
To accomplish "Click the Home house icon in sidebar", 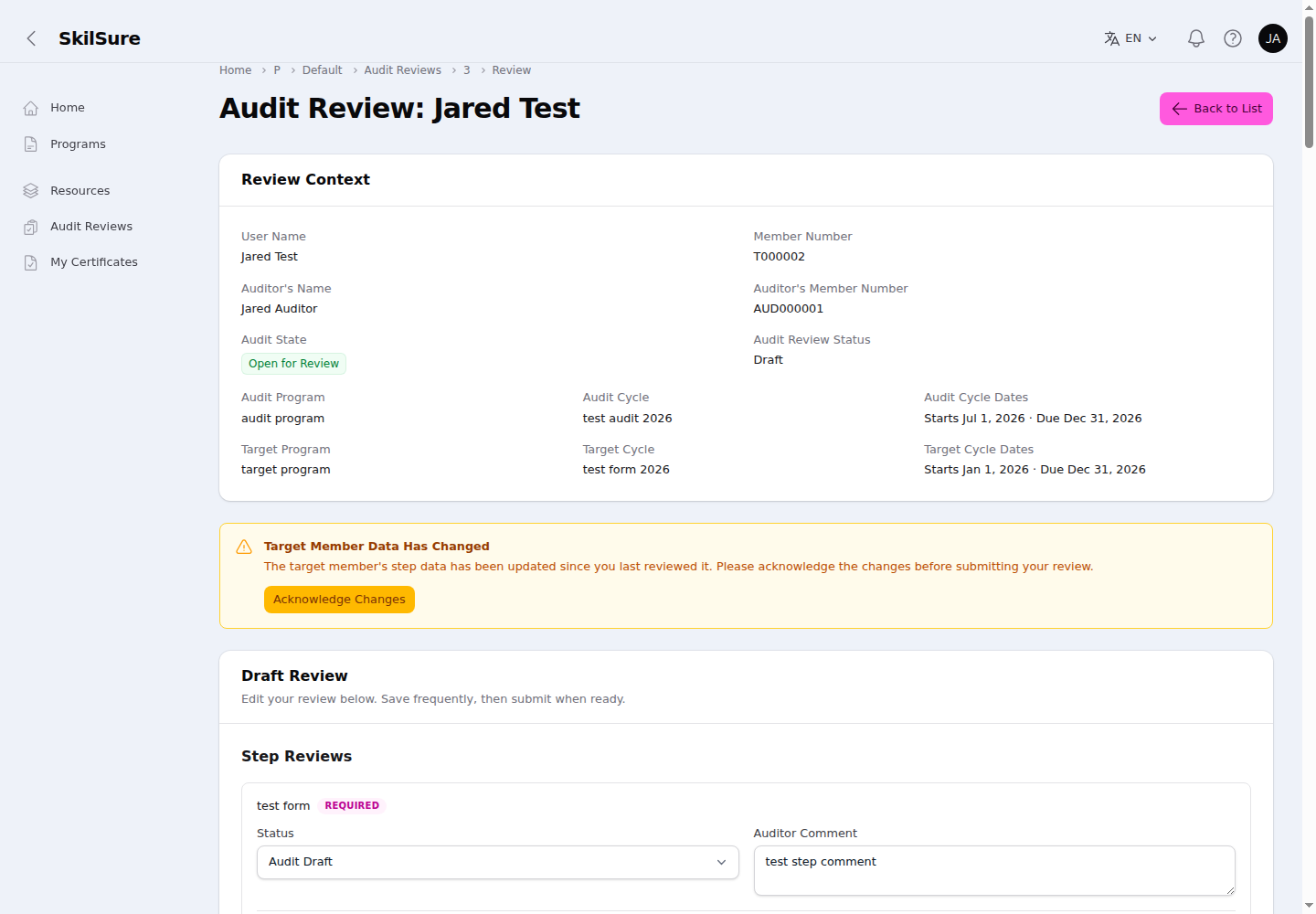I will click(x=31, y=108).
